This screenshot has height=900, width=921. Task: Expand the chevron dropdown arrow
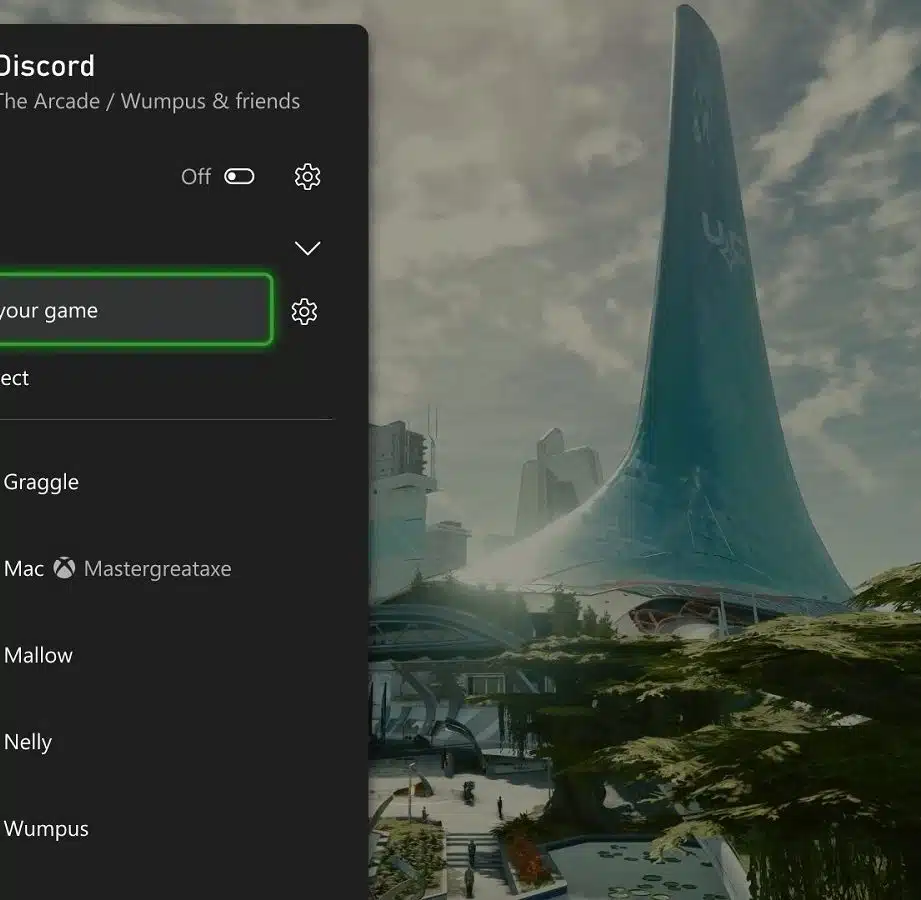click(307, 248)
